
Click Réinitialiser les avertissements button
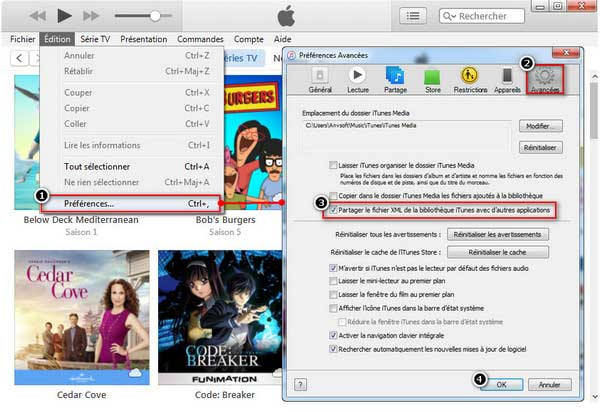[x=497, y=234]
